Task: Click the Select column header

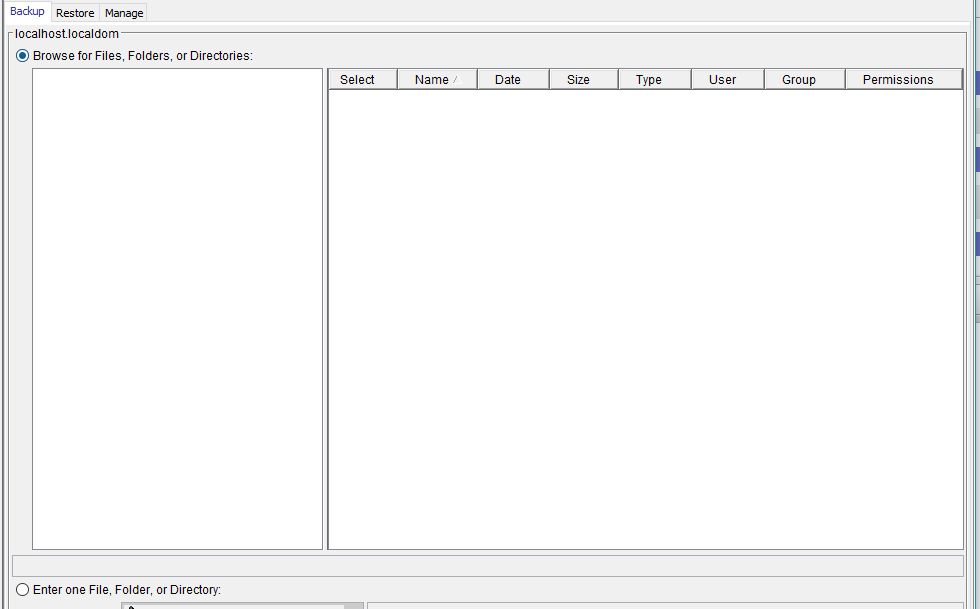Action: pyautogui.click(x=361, y=79)
